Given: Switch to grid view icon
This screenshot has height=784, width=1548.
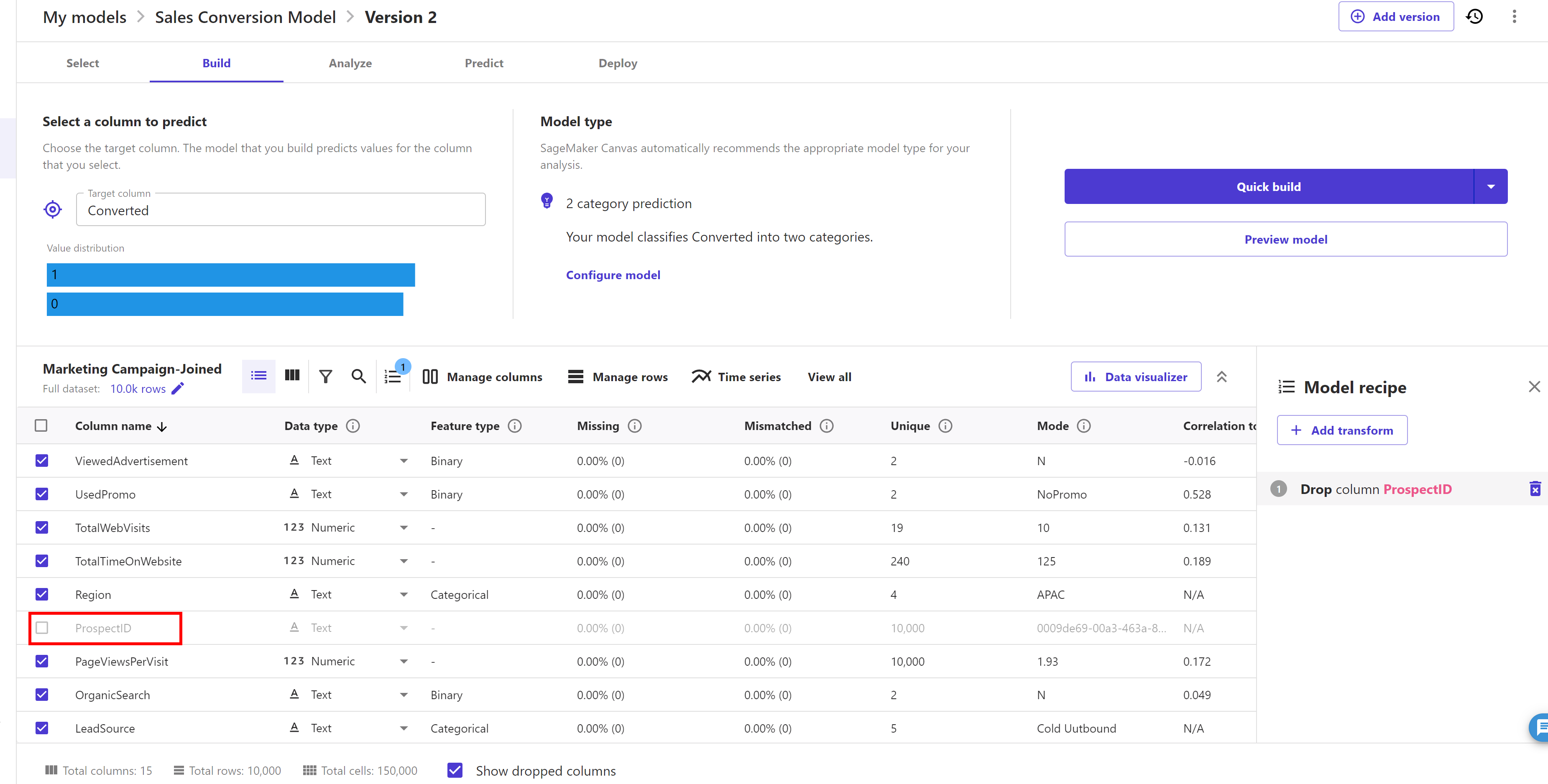Looking at the screenshot, I should (292, 376).
